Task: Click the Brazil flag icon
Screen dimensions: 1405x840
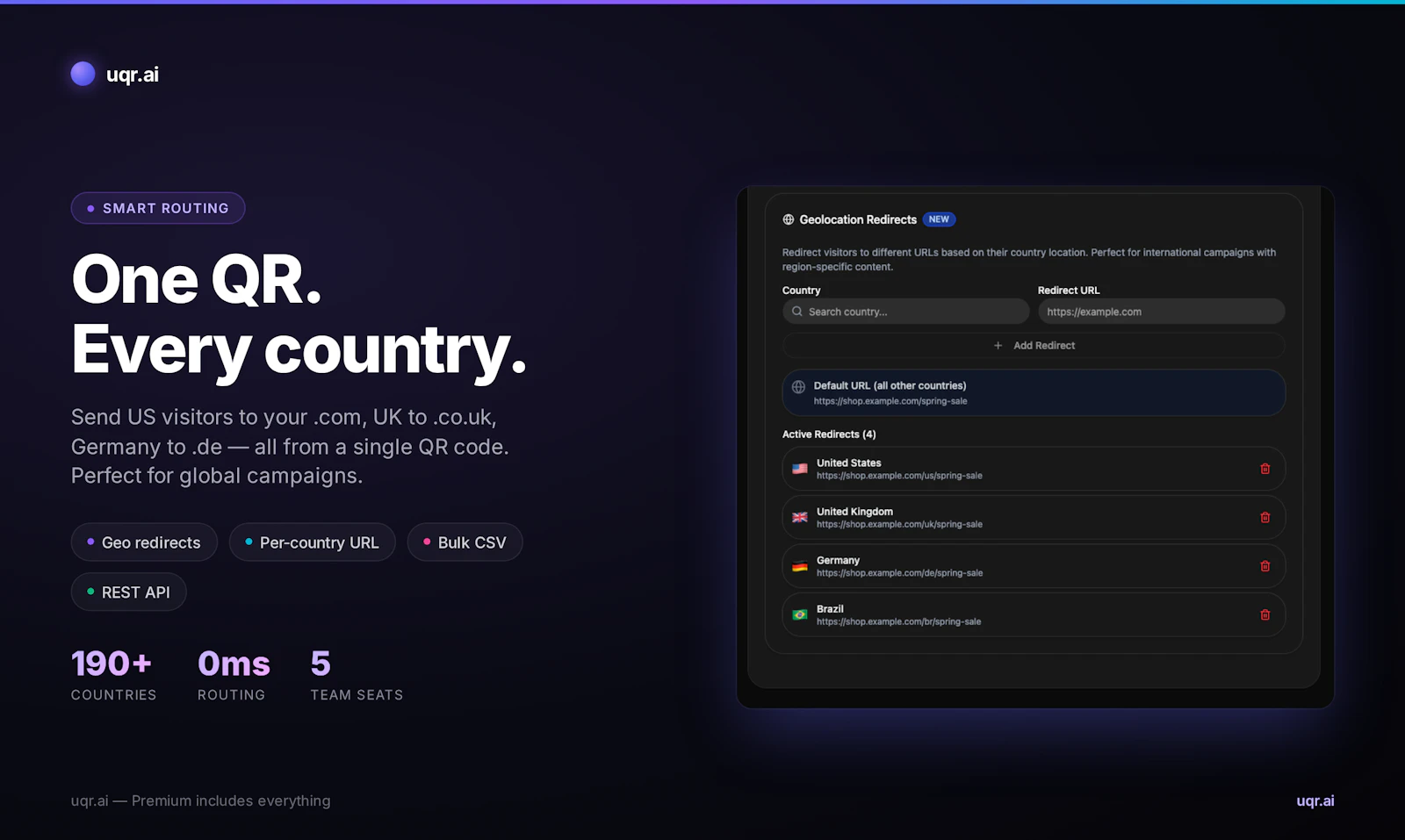Action: pyautogui.click(x=800, y=615)
